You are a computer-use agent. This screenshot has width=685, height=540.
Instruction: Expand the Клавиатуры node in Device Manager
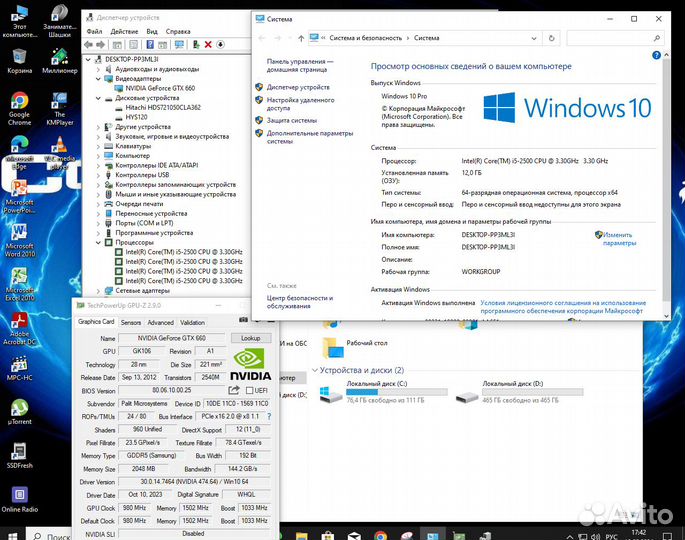[98, 146]
